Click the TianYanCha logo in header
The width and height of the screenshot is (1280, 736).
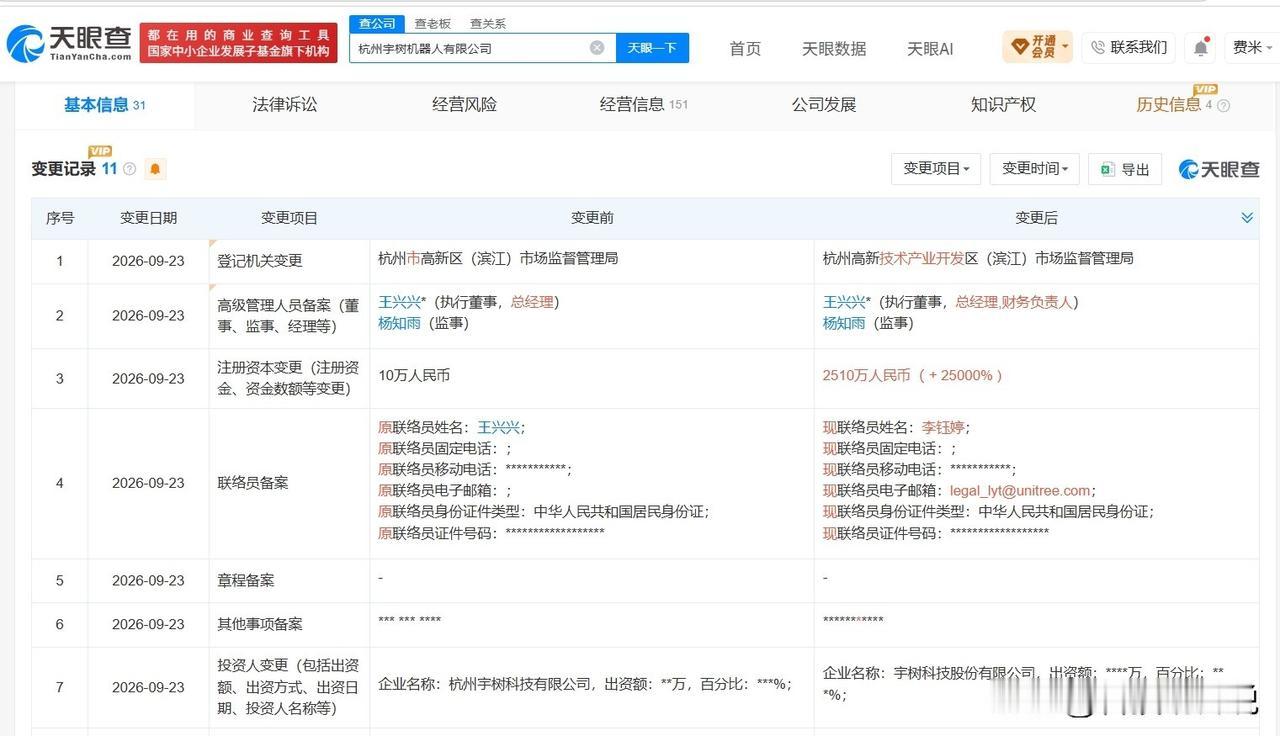pos(69,43)
